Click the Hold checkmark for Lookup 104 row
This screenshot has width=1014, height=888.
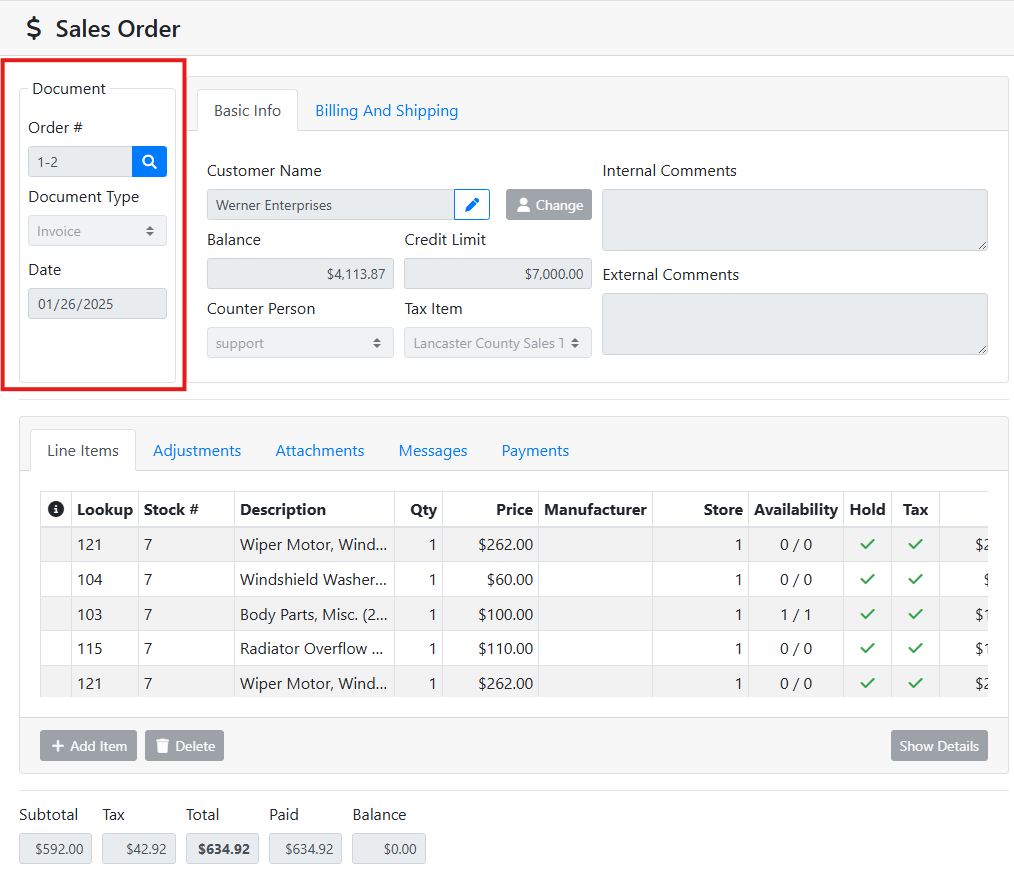click(867, 579)
